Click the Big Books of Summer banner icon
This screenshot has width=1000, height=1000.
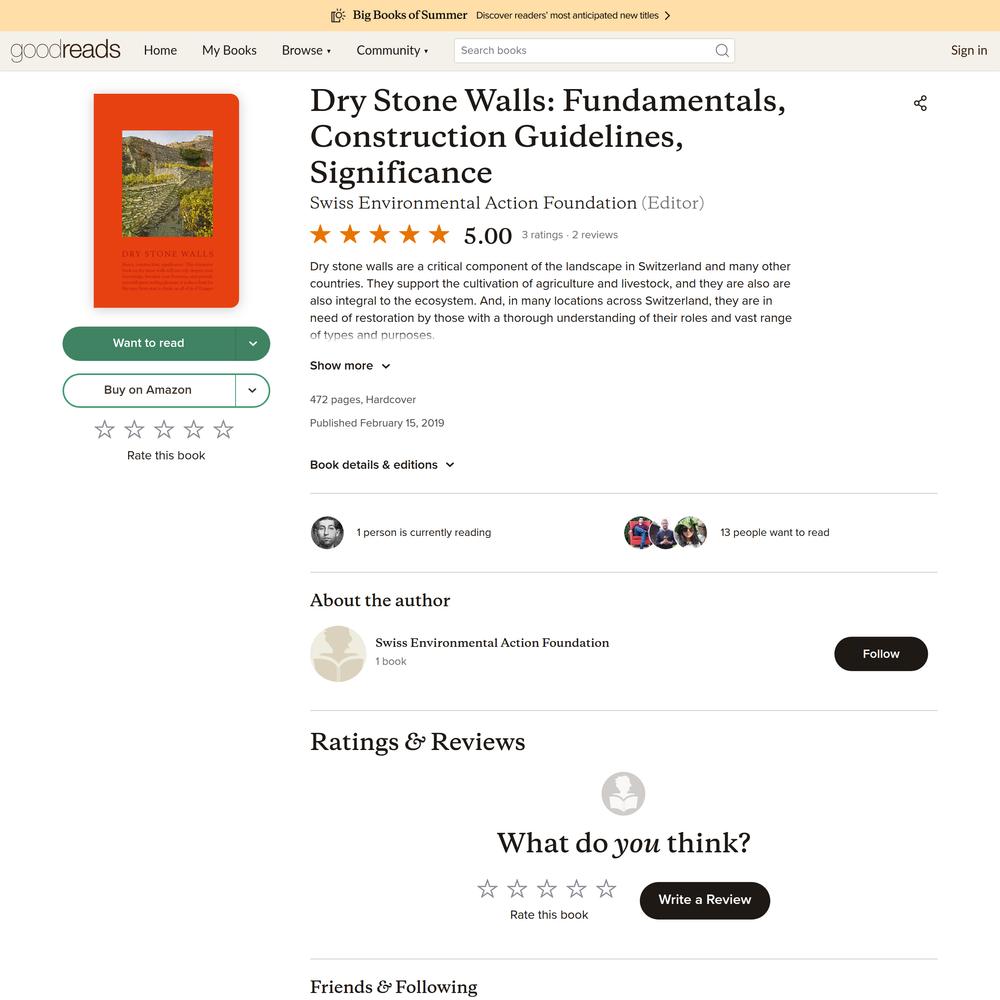pyautogui.click(x=338, y=15)
